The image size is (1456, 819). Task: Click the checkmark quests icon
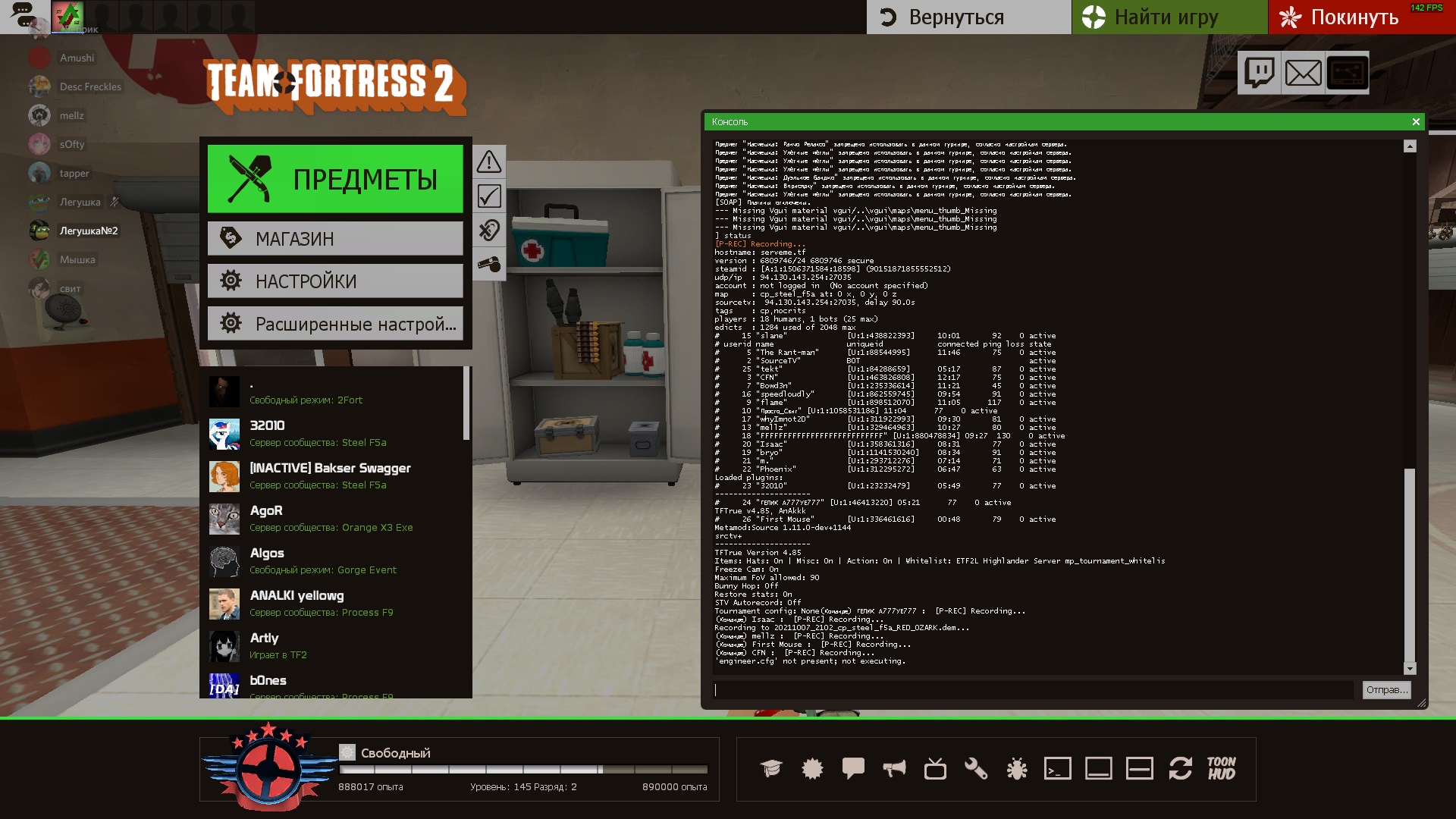(x=489, y=196)
